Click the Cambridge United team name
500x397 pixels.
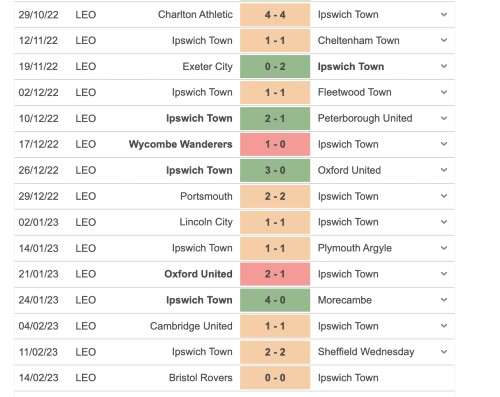click(191, 326)
